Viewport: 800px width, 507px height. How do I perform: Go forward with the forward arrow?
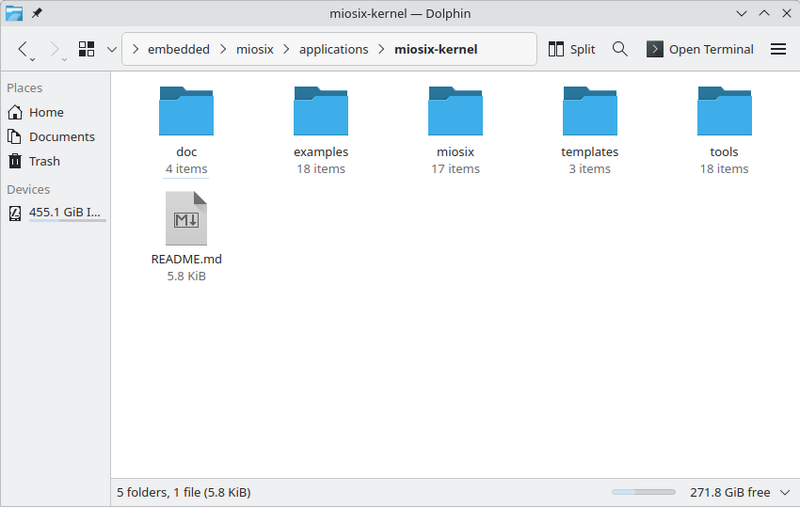tap(54, 49)
